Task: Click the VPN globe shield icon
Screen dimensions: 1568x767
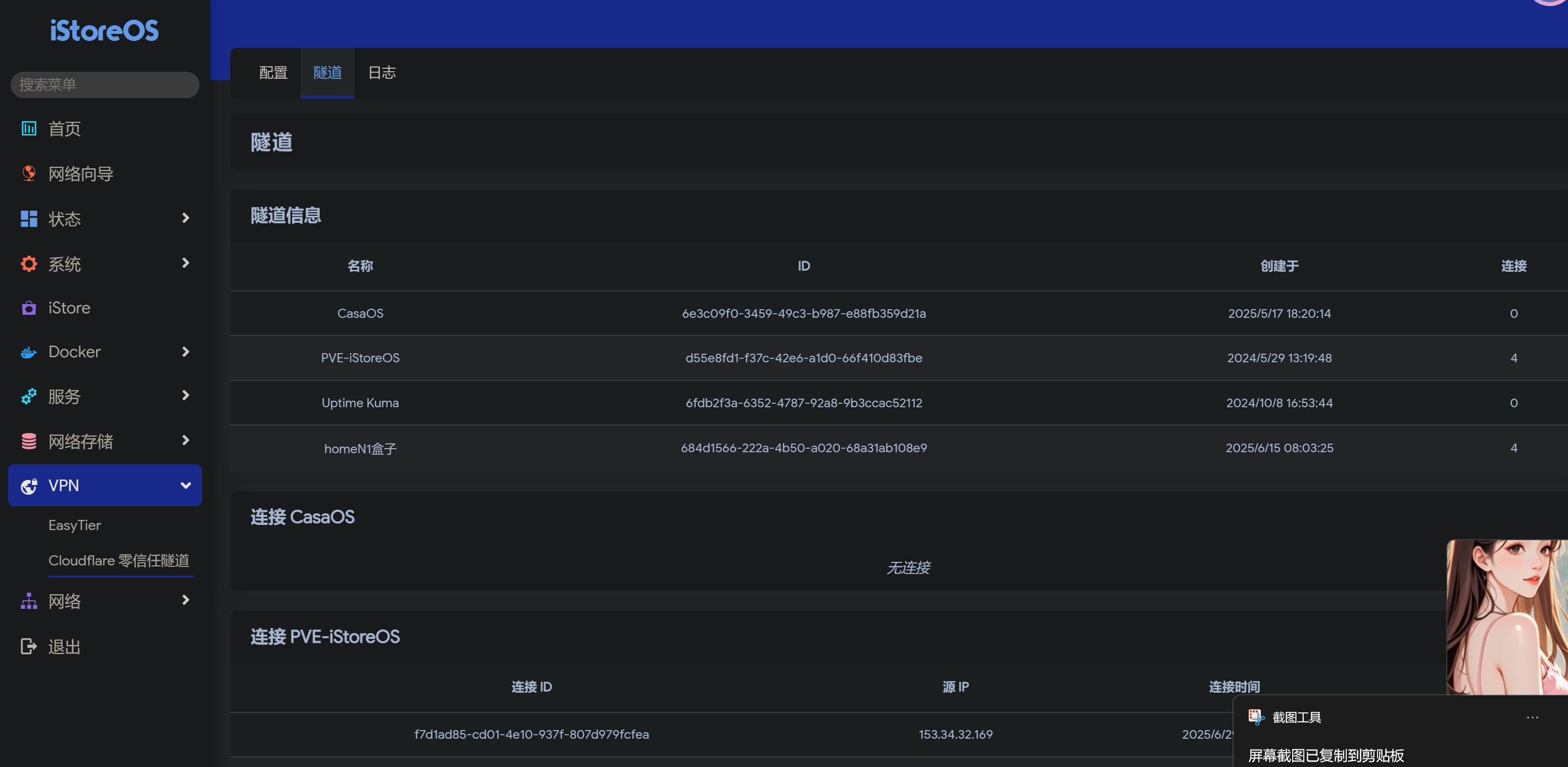Action: [29, 486]
